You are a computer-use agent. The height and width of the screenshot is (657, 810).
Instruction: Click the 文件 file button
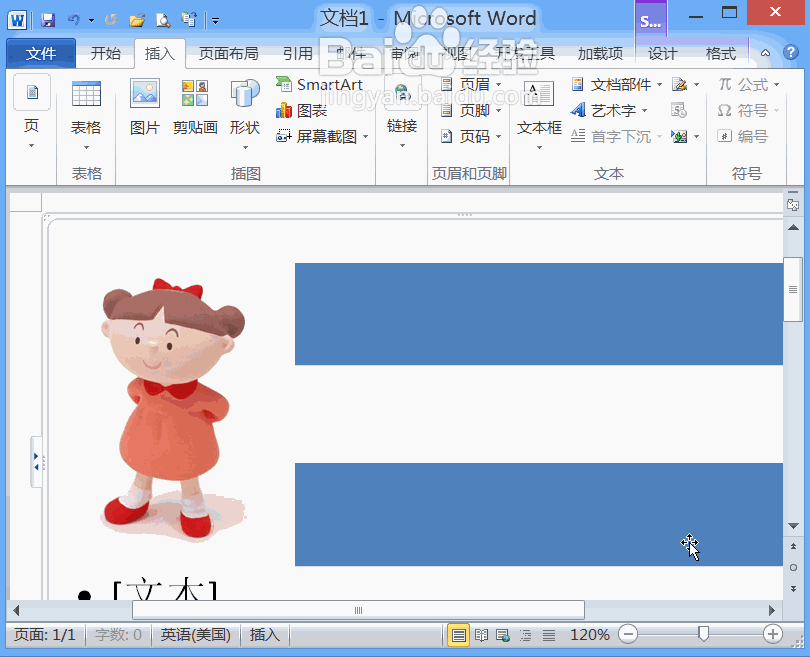coord(41,54)
